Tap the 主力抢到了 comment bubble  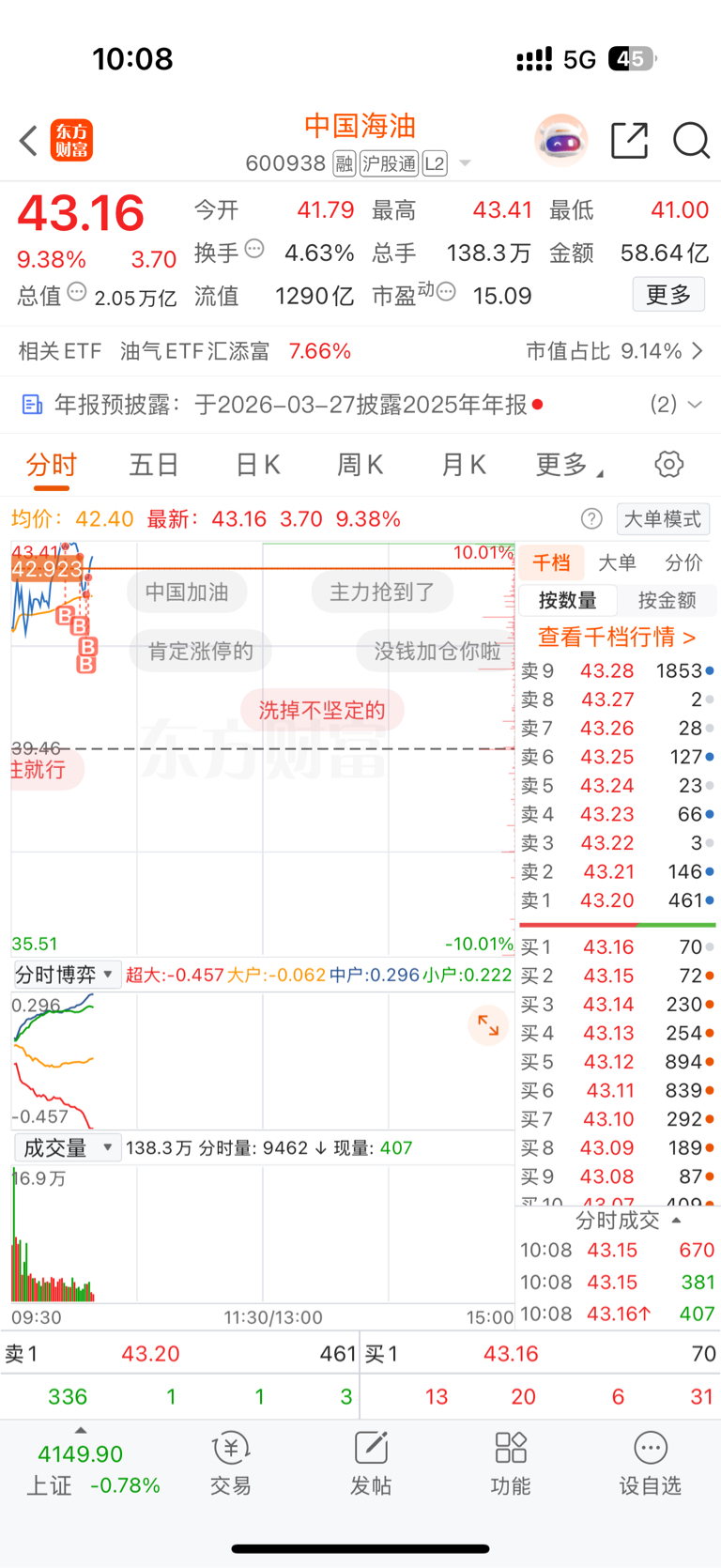tap(382, 592)
